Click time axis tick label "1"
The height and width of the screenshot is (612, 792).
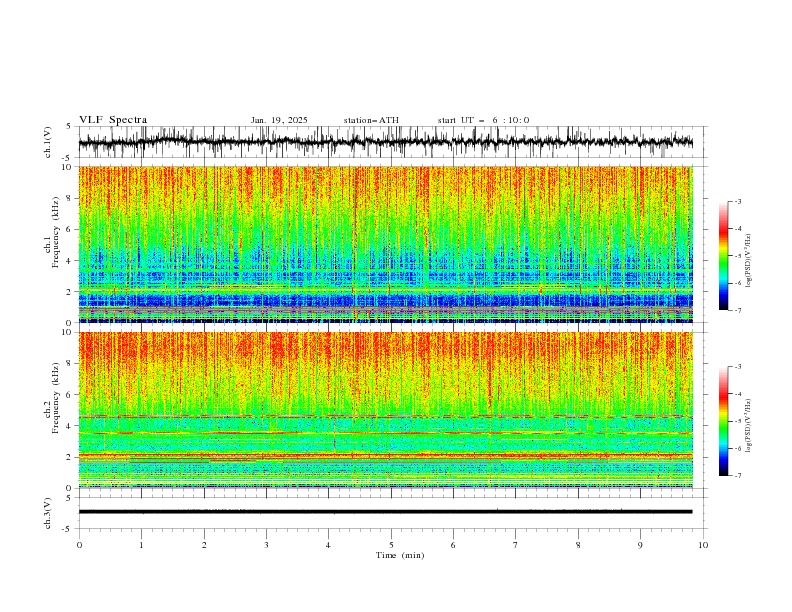pos(141,545)
